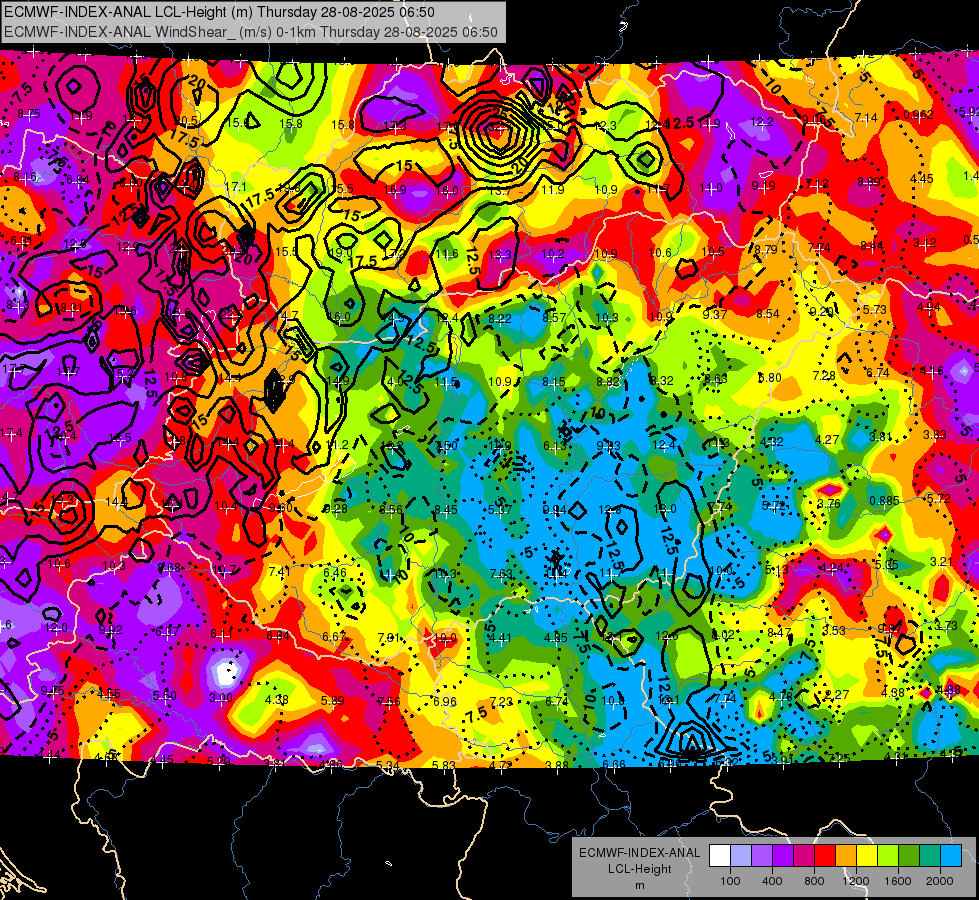
Task: Pick the red legend swatch right of 800
Action: click(x=825, y=856)
